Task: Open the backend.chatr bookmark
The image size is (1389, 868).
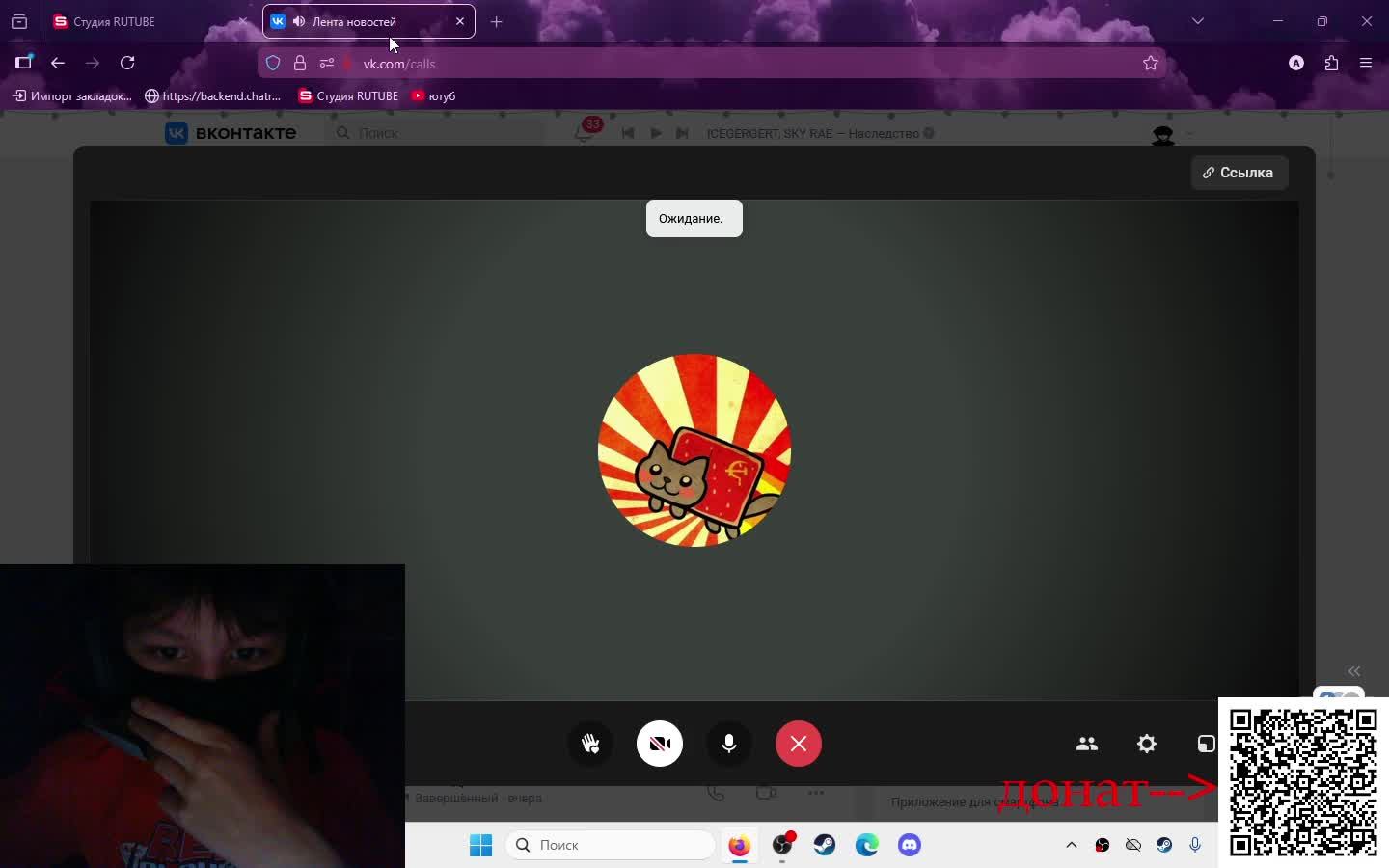Action: [x=213, y=96]
